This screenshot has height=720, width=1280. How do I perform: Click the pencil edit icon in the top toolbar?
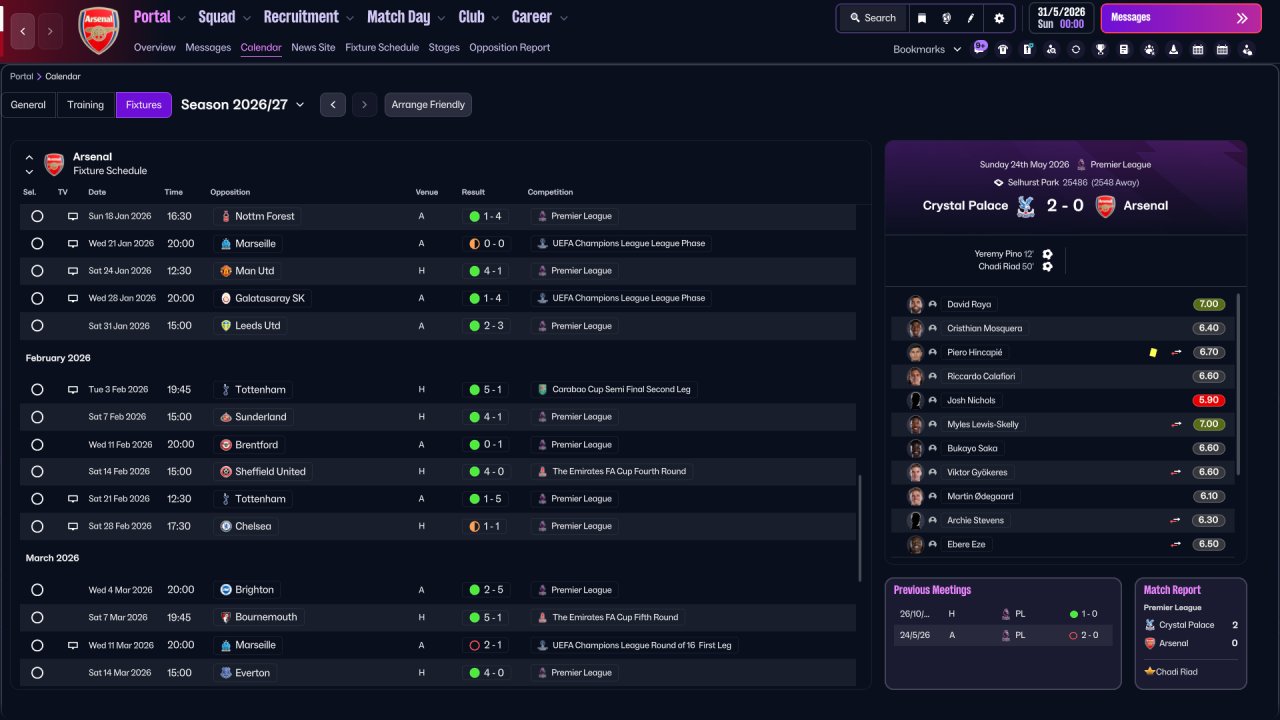point(971,18)
